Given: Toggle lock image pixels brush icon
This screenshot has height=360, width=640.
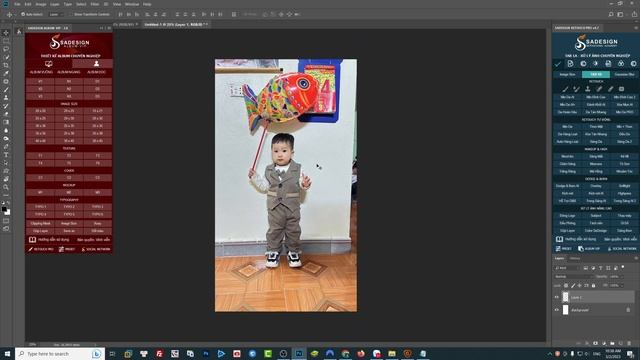Looking at the screenshot, I should pyautogui.click(x=573, y=285).
